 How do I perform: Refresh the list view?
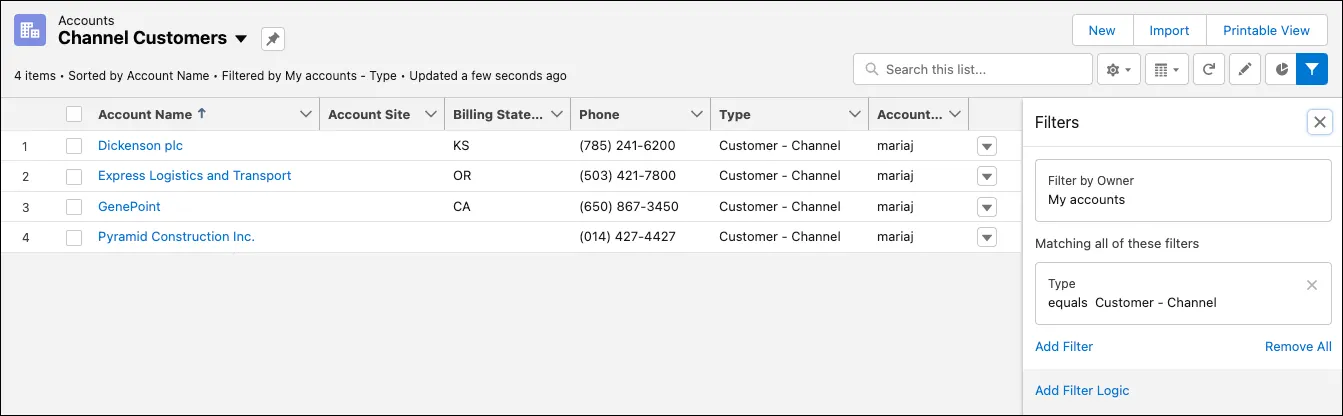coord(1209,70)
